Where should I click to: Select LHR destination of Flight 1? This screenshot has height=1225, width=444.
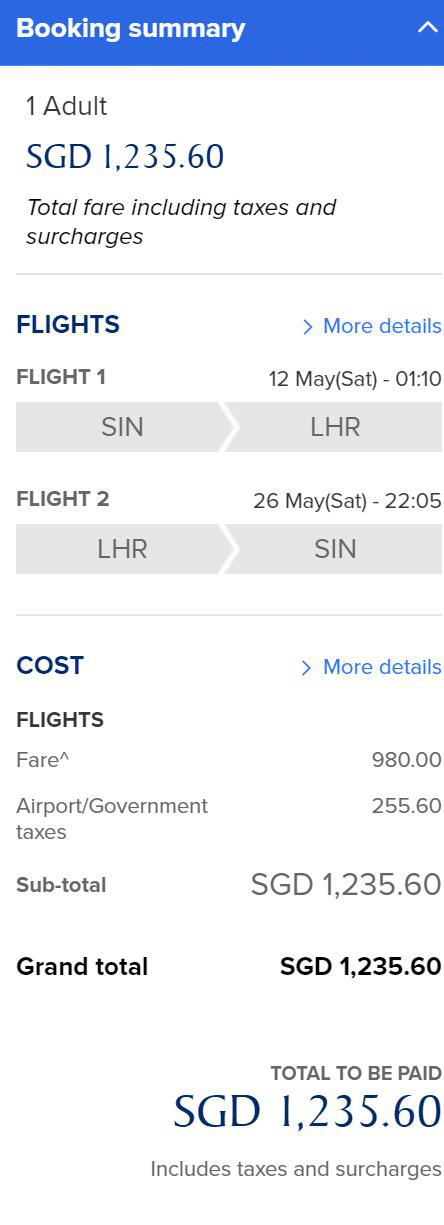(x=335, y=427)
